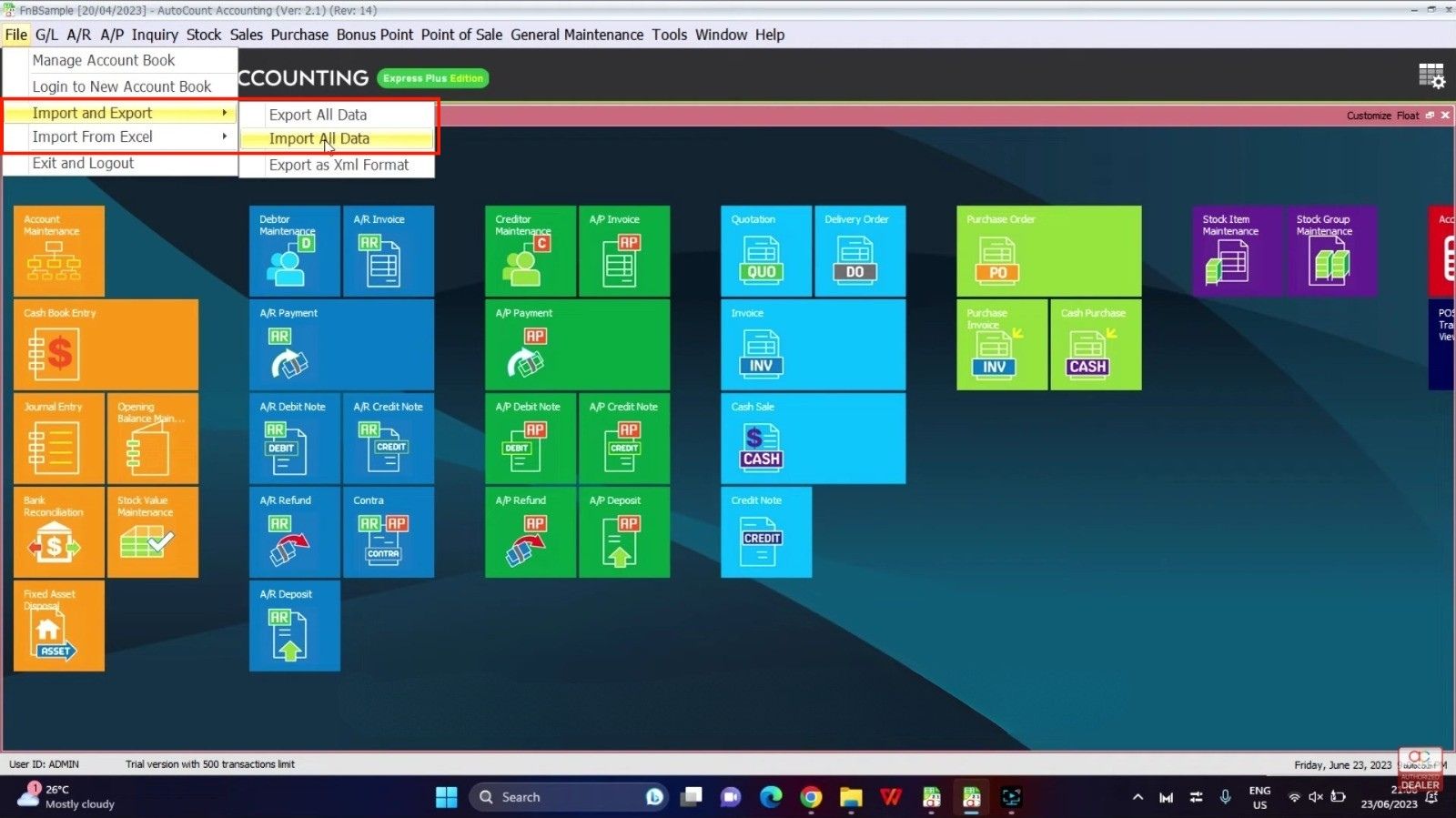Open the Cash Book Entry tile

coord(106,345)
